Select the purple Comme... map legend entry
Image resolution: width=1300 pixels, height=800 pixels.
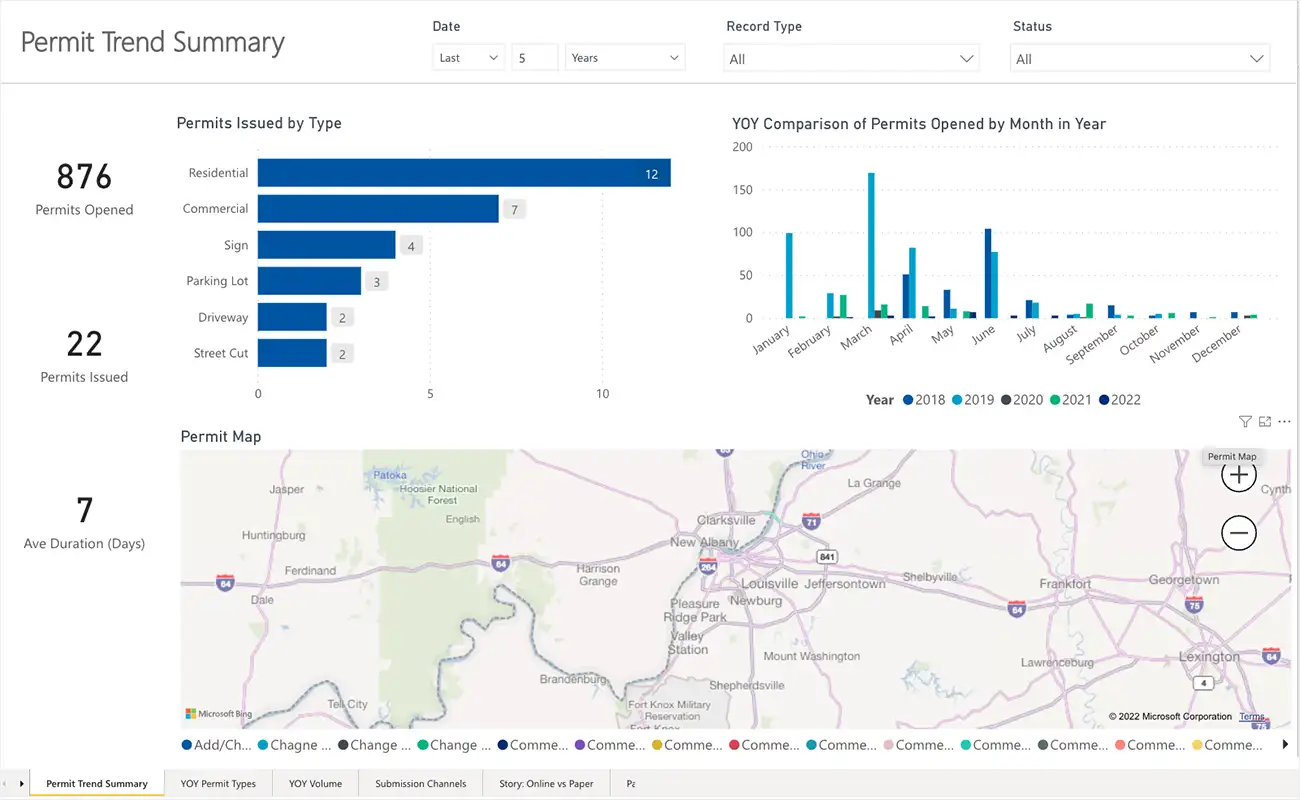pos(609,745)
